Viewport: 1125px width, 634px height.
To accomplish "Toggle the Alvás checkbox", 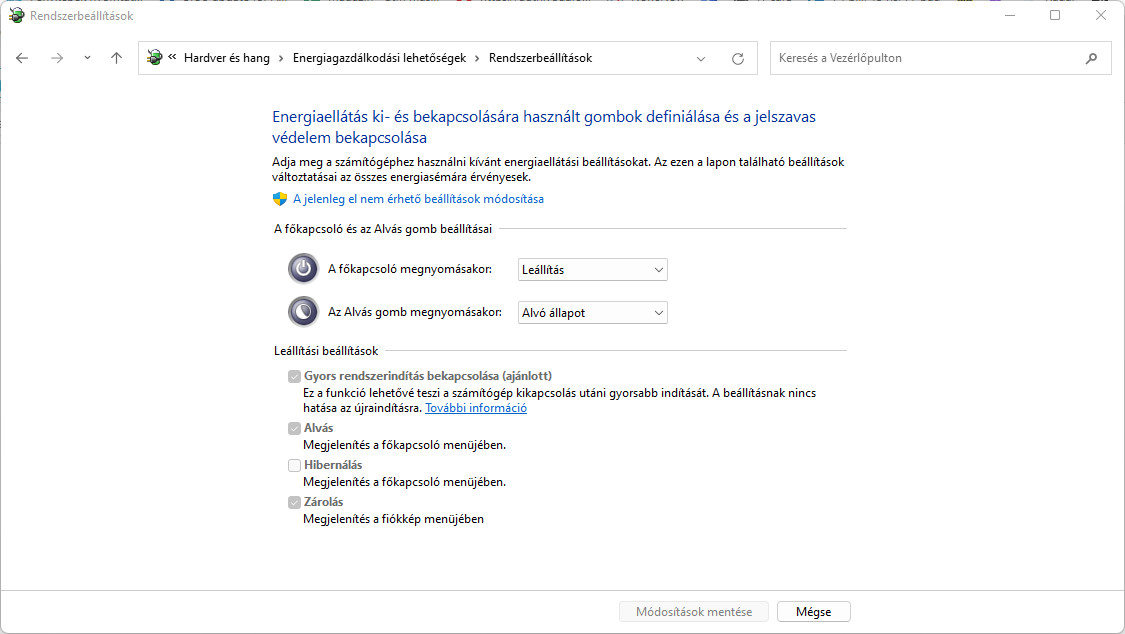I will tap(294, 428).
